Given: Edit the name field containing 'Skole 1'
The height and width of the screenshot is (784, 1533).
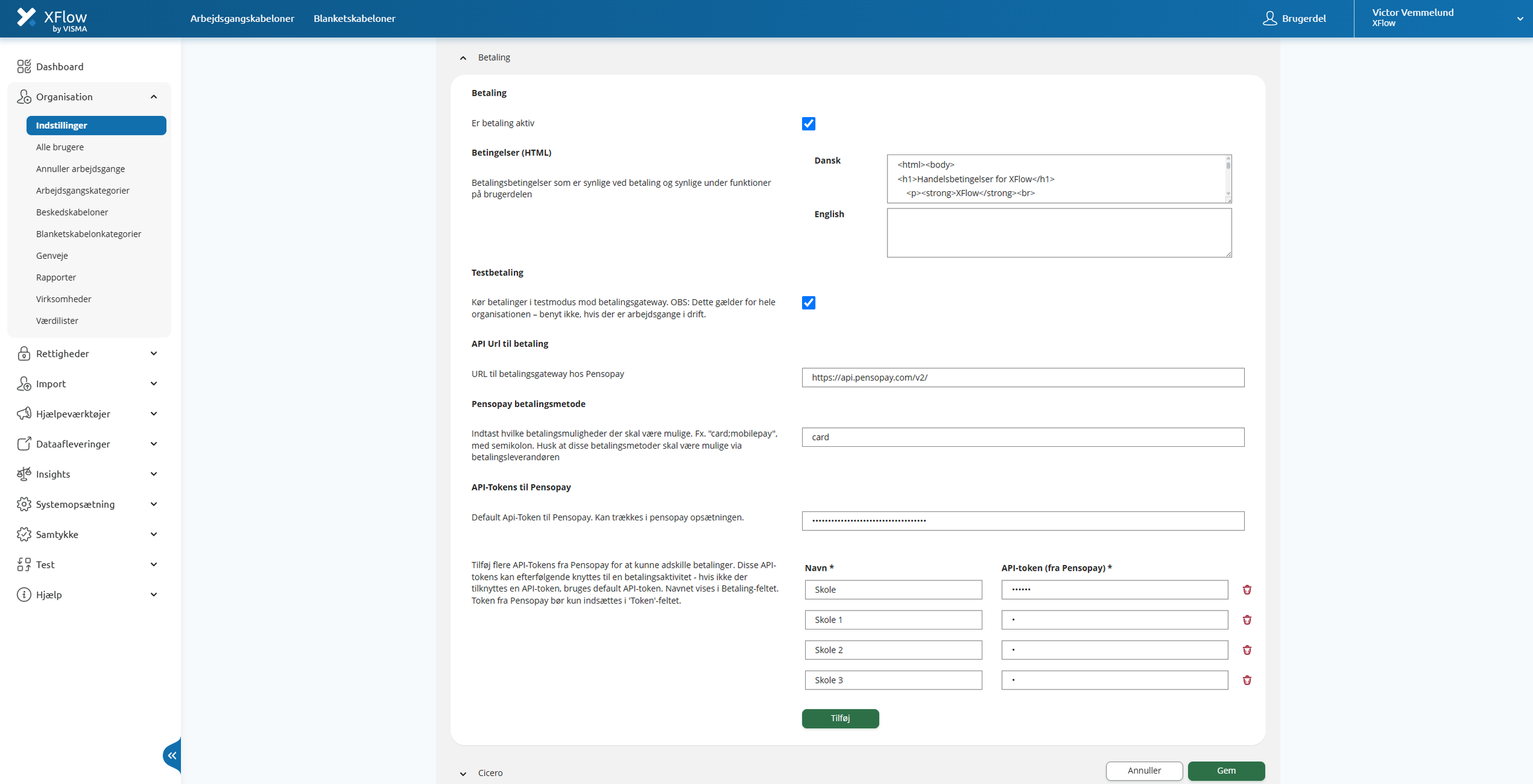Looking at the screenshot, I should coord(893,620).
